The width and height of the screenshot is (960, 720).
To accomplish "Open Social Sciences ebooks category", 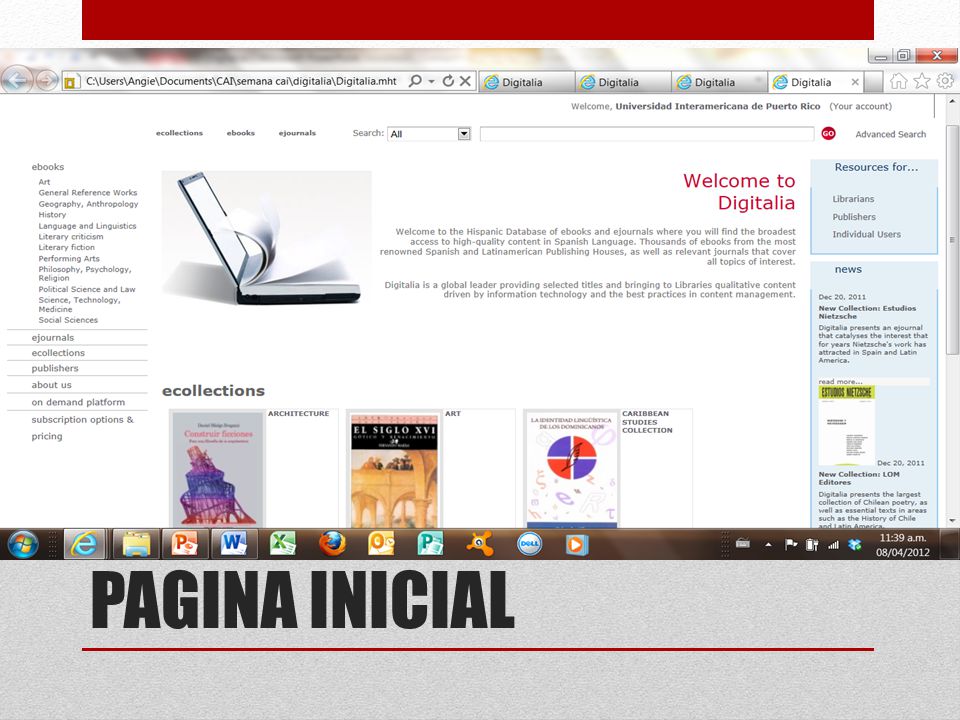I will (68, 320).
